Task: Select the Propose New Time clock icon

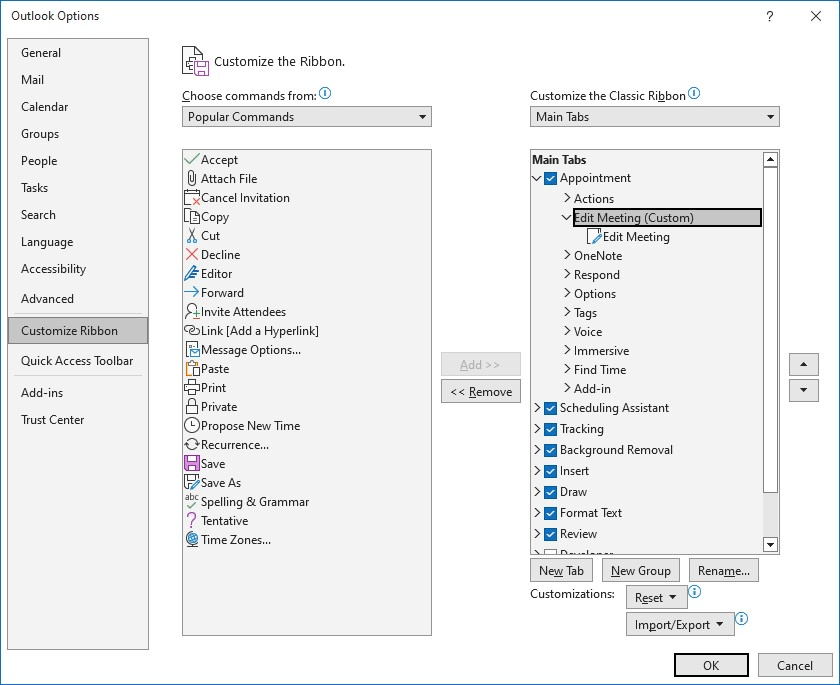Action: pyautogui.click(x=192, y=425)
